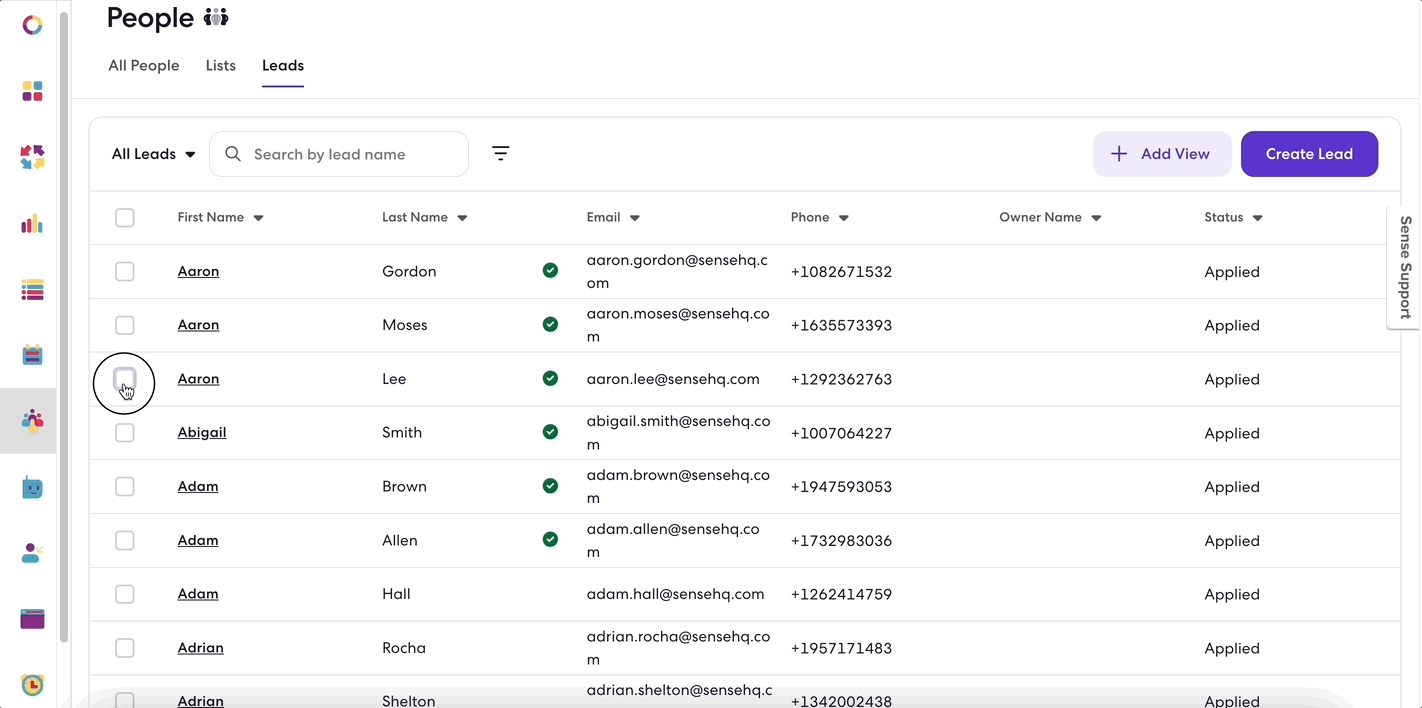Click phone number +1957171483

(x=841, y=648)
